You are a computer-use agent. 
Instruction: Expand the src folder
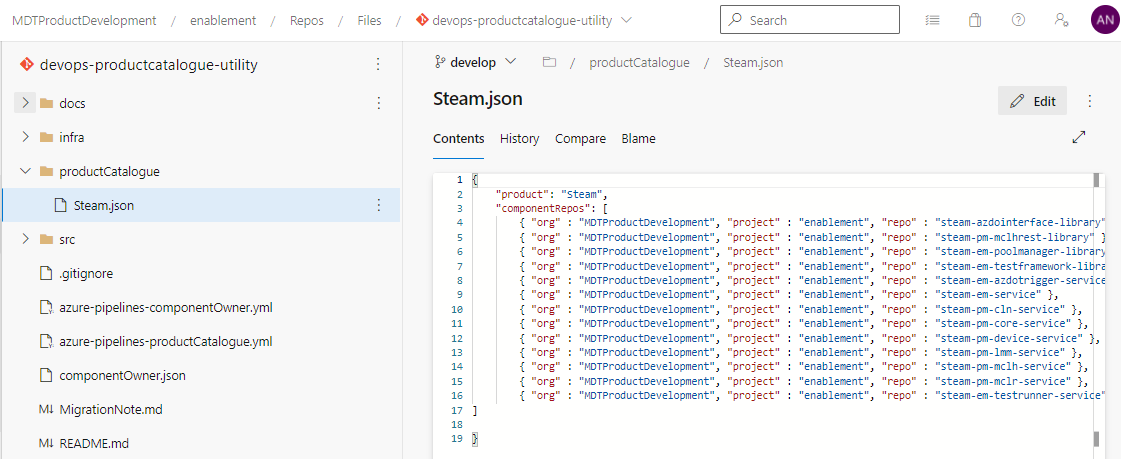(26, 239)
